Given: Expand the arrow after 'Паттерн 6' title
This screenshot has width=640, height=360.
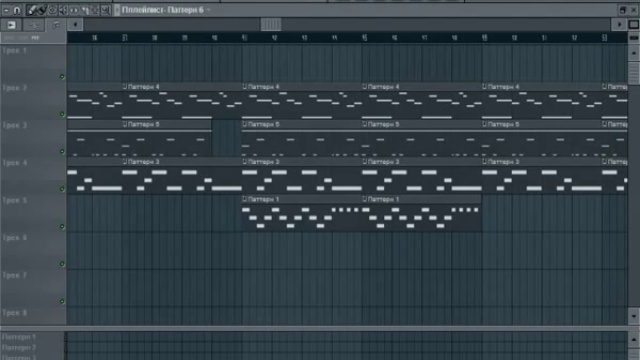Looking at the screenshot, I should tap(209, 10).
